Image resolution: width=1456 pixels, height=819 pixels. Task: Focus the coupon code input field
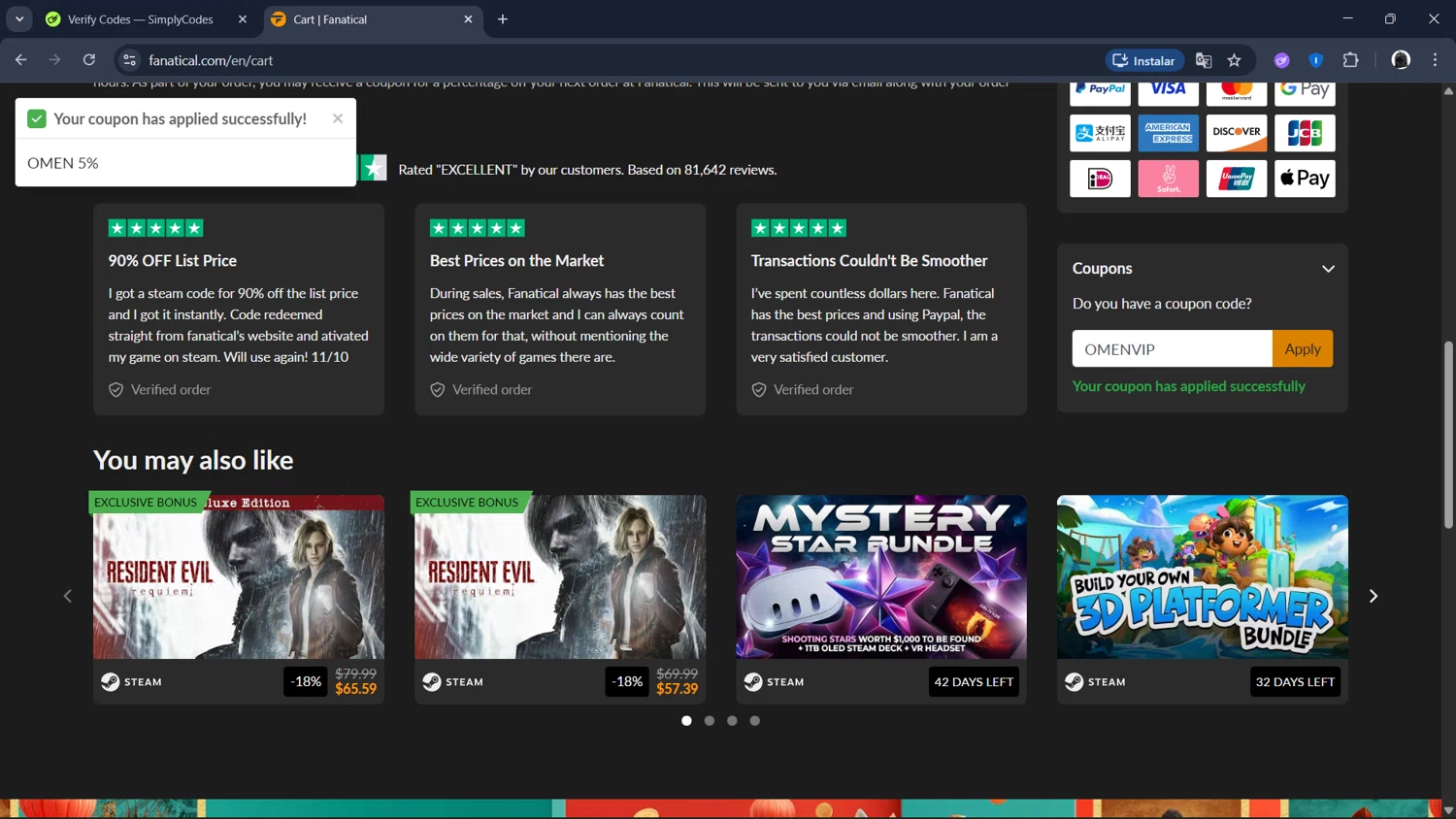[1172, 348]
